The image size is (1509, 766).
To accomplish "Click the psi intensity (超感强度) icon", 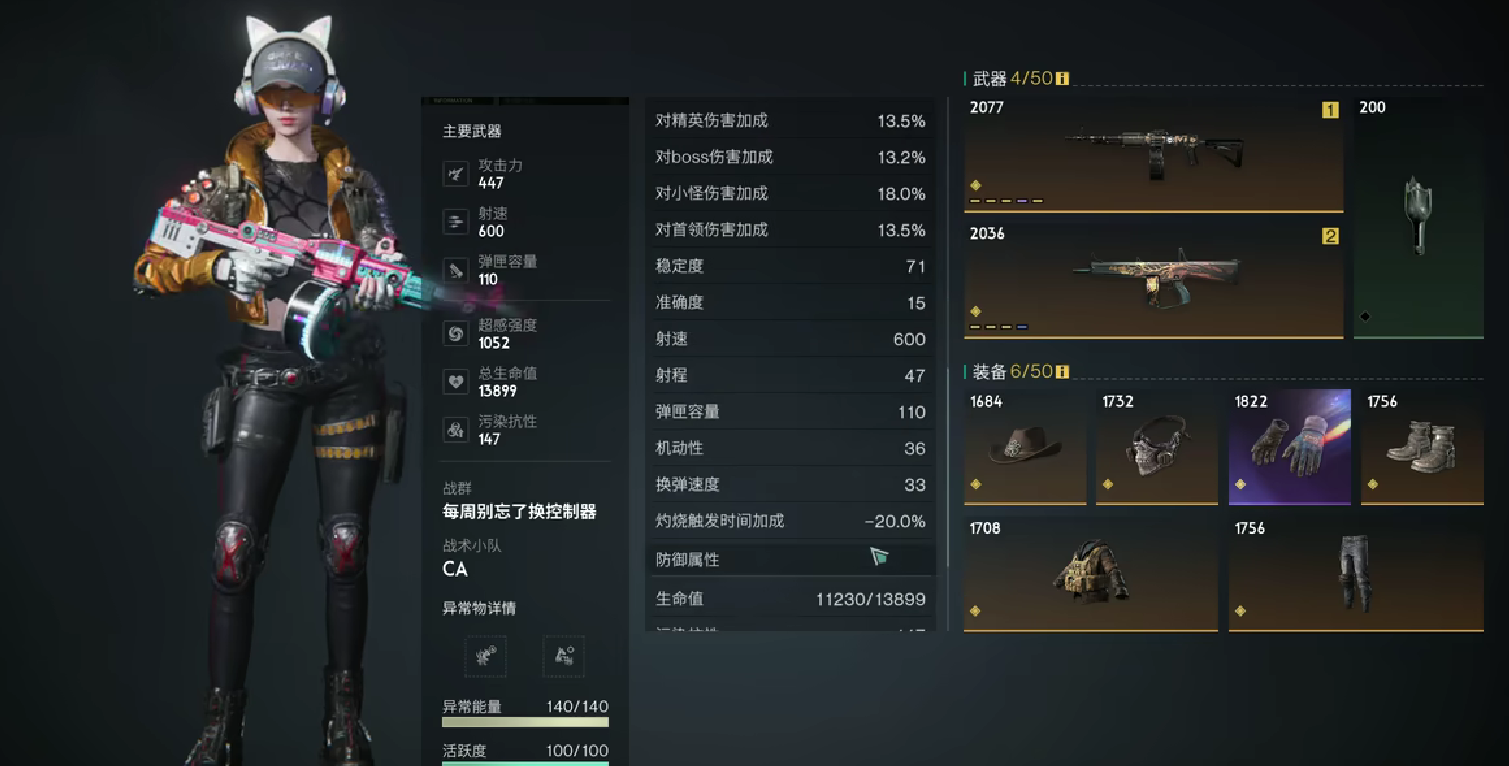I will pyautogui.click(x=456, y=334).
